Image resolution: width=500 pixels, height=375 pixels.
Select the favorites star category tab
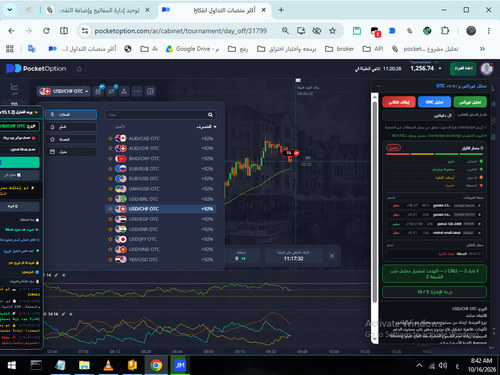(x=71, y=139)
